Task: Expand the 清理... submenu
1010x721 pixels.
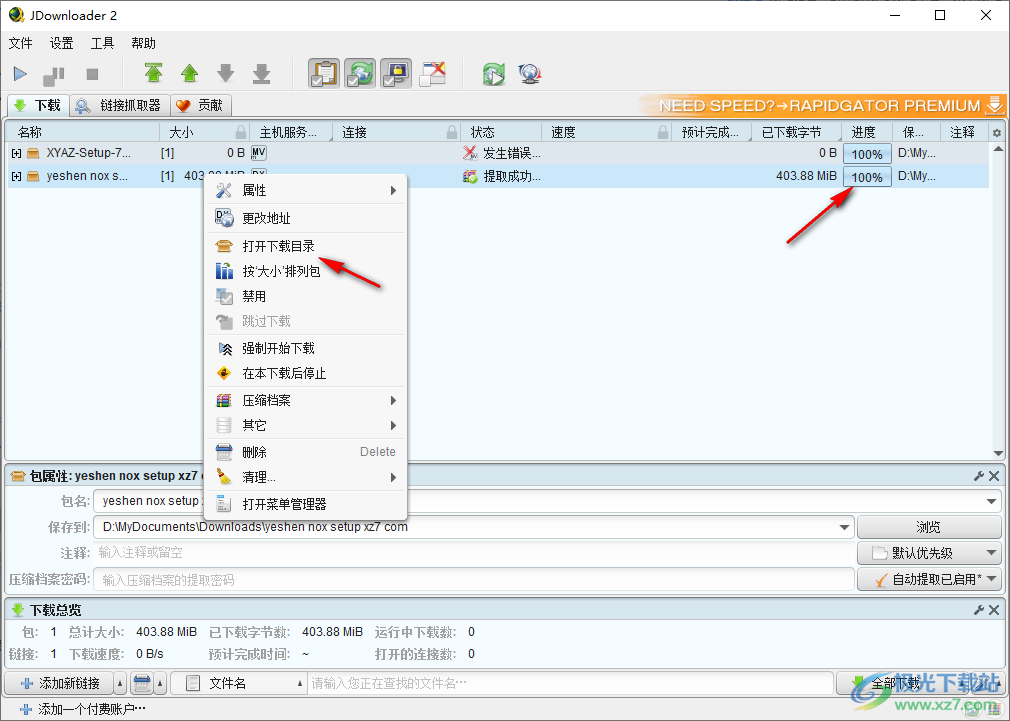Action: (305, 477)
